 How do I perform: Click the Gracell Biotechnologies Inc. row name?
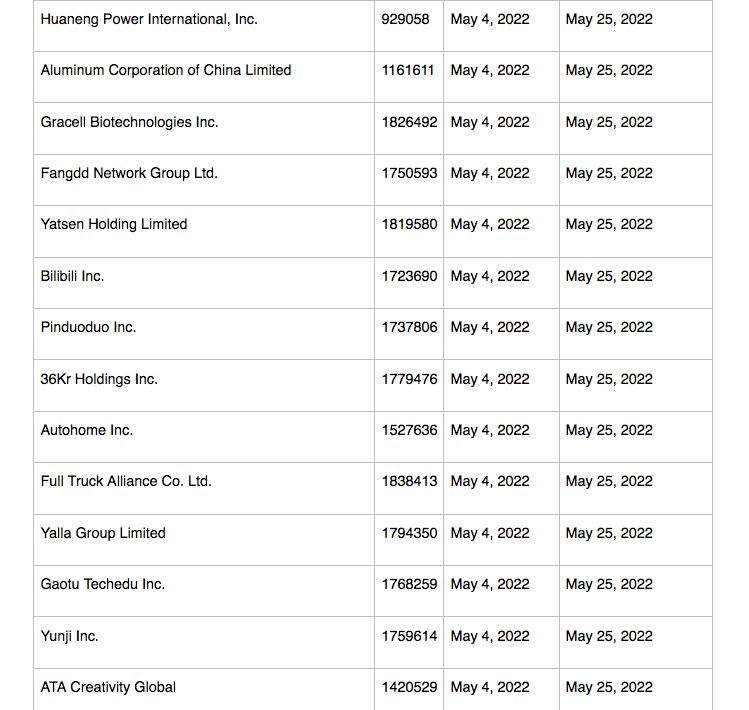pos(129,122)
